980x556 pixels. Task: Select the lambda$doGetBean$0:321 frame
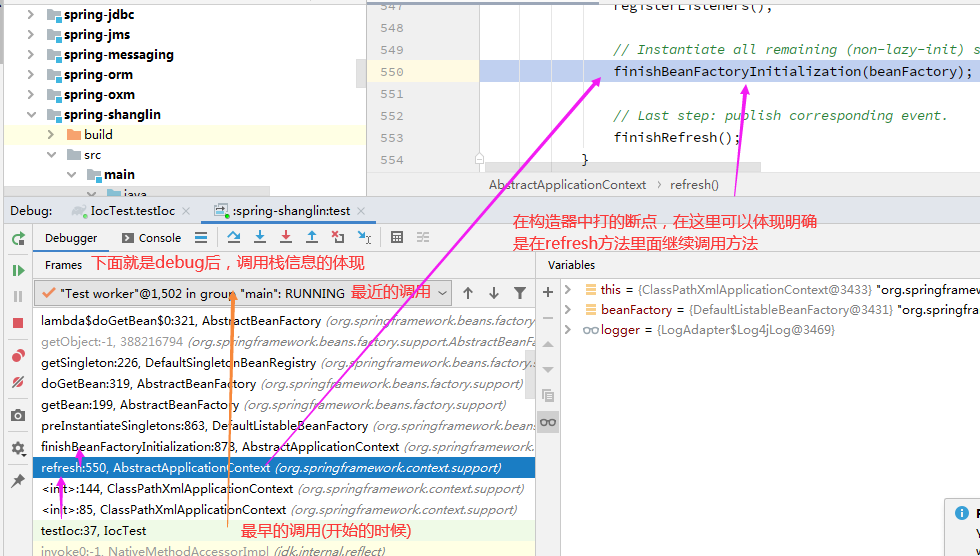pyautogui.click(x=284, y=321)
